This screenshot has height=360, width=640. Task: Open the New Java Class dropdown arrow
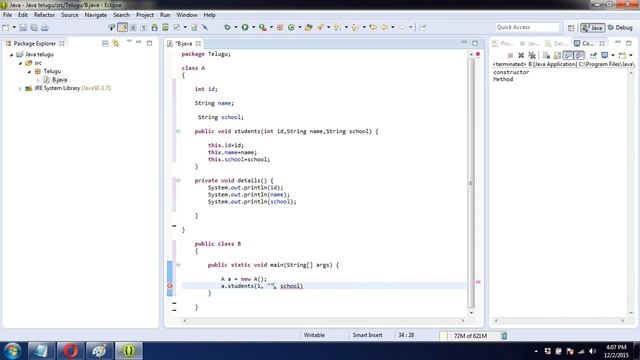coord(300,27)
